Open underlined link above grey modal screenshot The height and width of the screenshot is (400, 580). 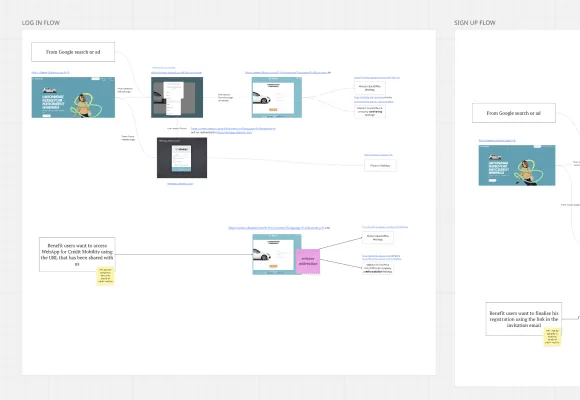[176, 73]
